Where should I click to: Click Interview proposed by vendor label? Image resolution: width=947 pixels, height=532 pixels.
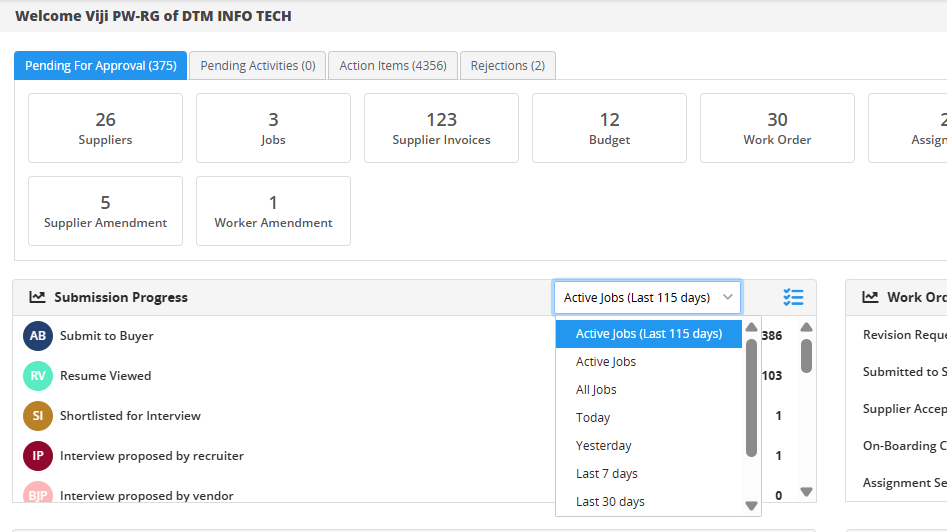click(x=147, y=496)
